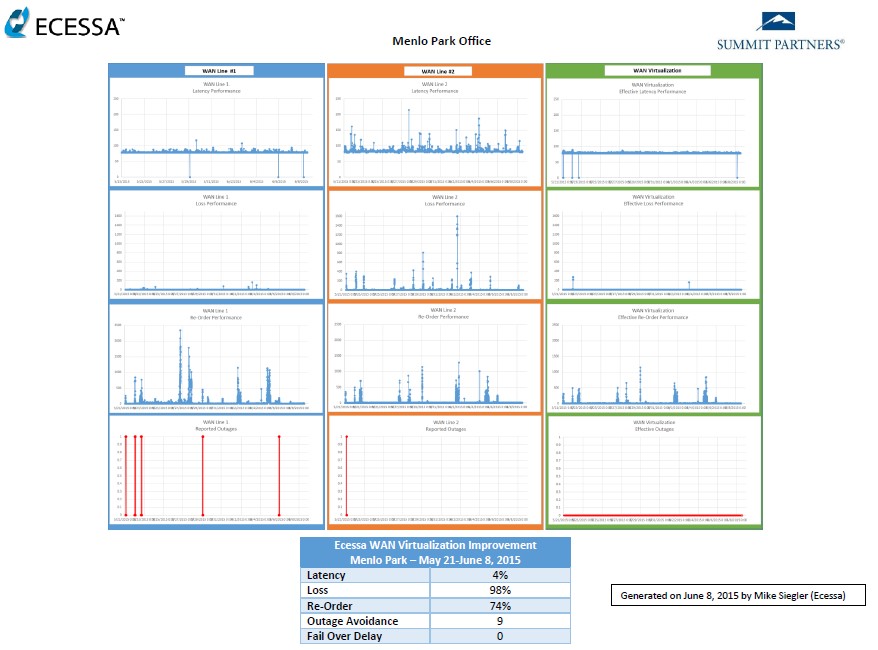Open the WAN Line 2 Re-Order Performance chart
The image size is (878, 650).
click(435, 358)
